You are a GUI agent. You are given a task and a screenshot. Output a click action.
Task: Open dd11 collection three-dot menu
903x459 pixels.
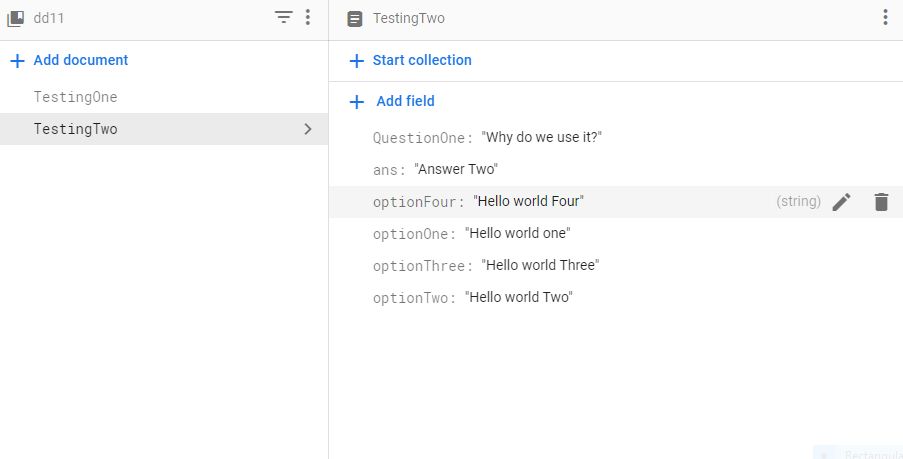click(308, 18)
